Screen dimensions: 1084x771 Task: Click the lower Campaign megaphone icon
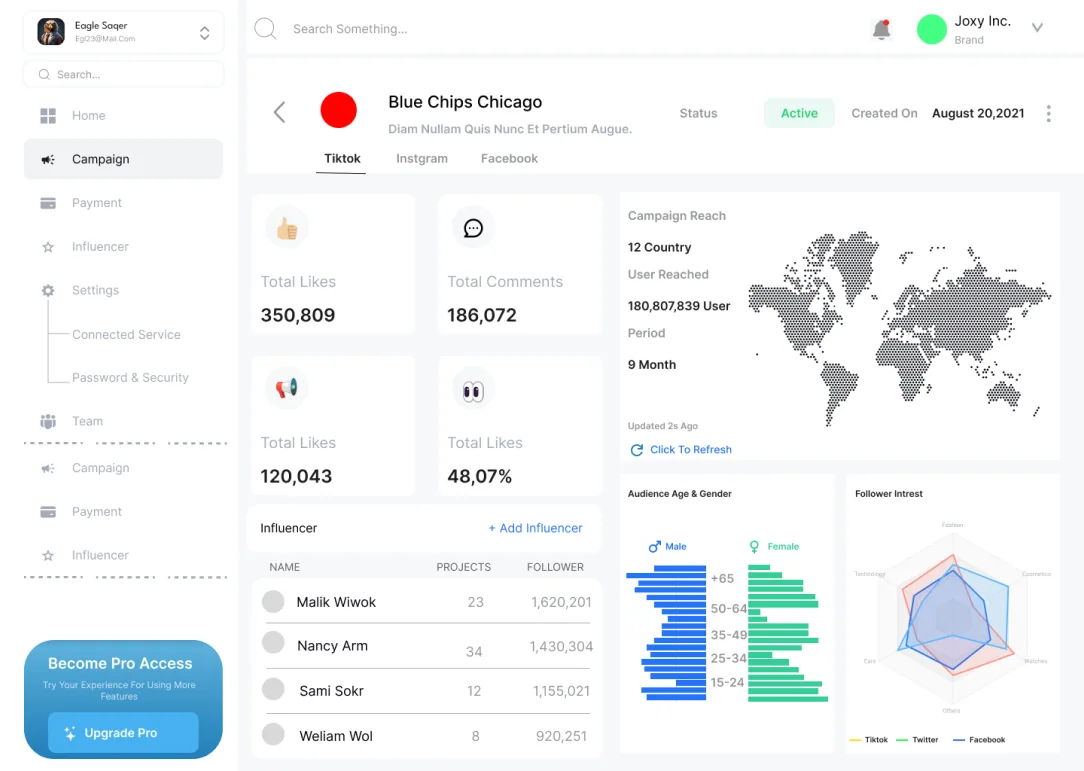(x=48, y=468)
